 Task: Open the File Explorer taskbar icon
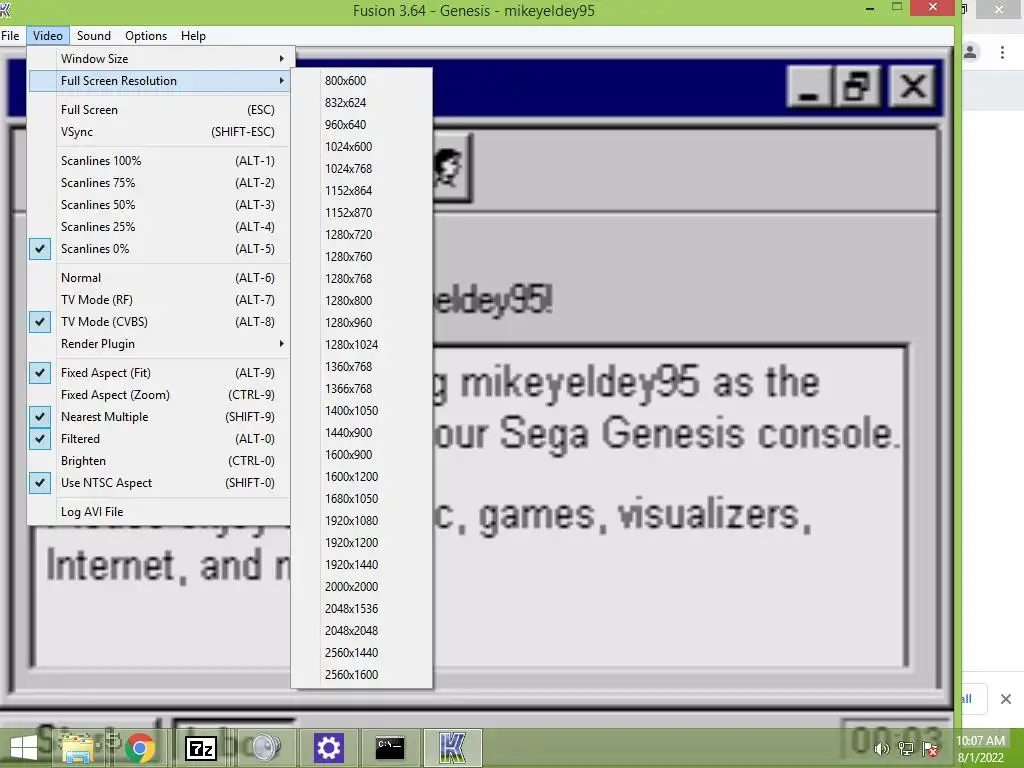(77, 748)
